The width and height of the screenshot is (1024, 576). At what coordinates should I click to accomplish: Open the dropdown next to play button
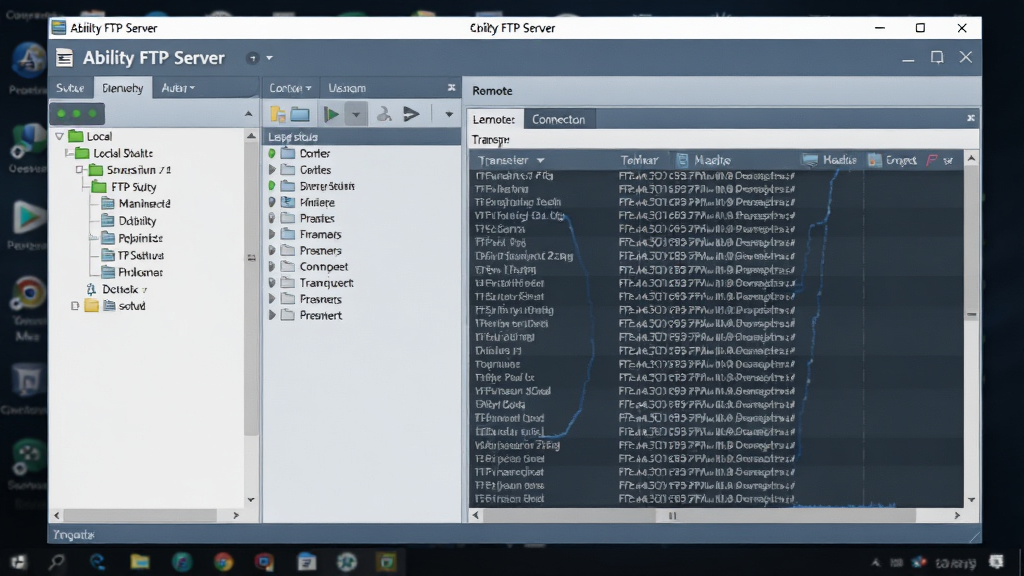pyautogui.click(x=356, y=114)
